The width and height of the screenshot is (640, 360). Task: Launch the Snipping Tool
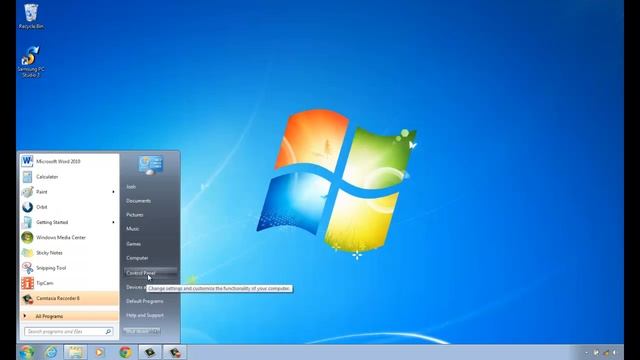69,268
